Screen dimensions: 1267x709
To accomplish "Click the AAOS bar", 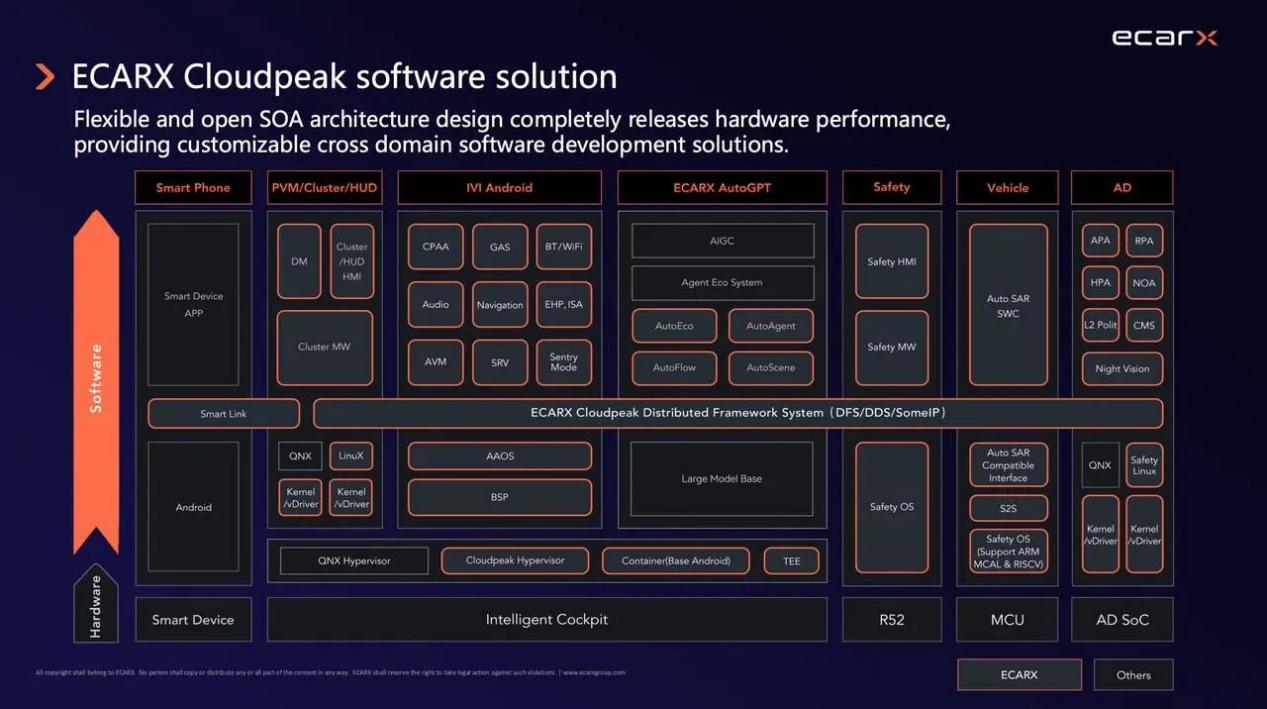I will click(x=500, y=456).
